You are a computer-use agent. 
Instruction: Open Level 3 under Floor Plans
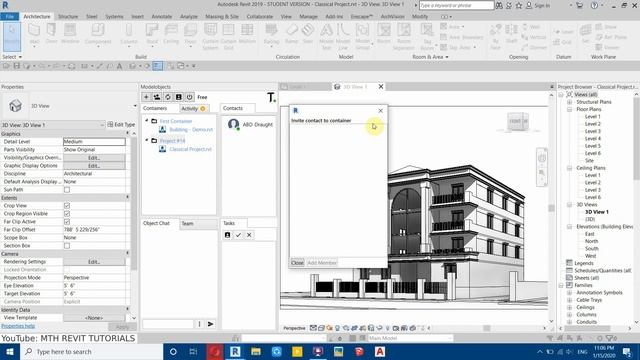[593, 131]
